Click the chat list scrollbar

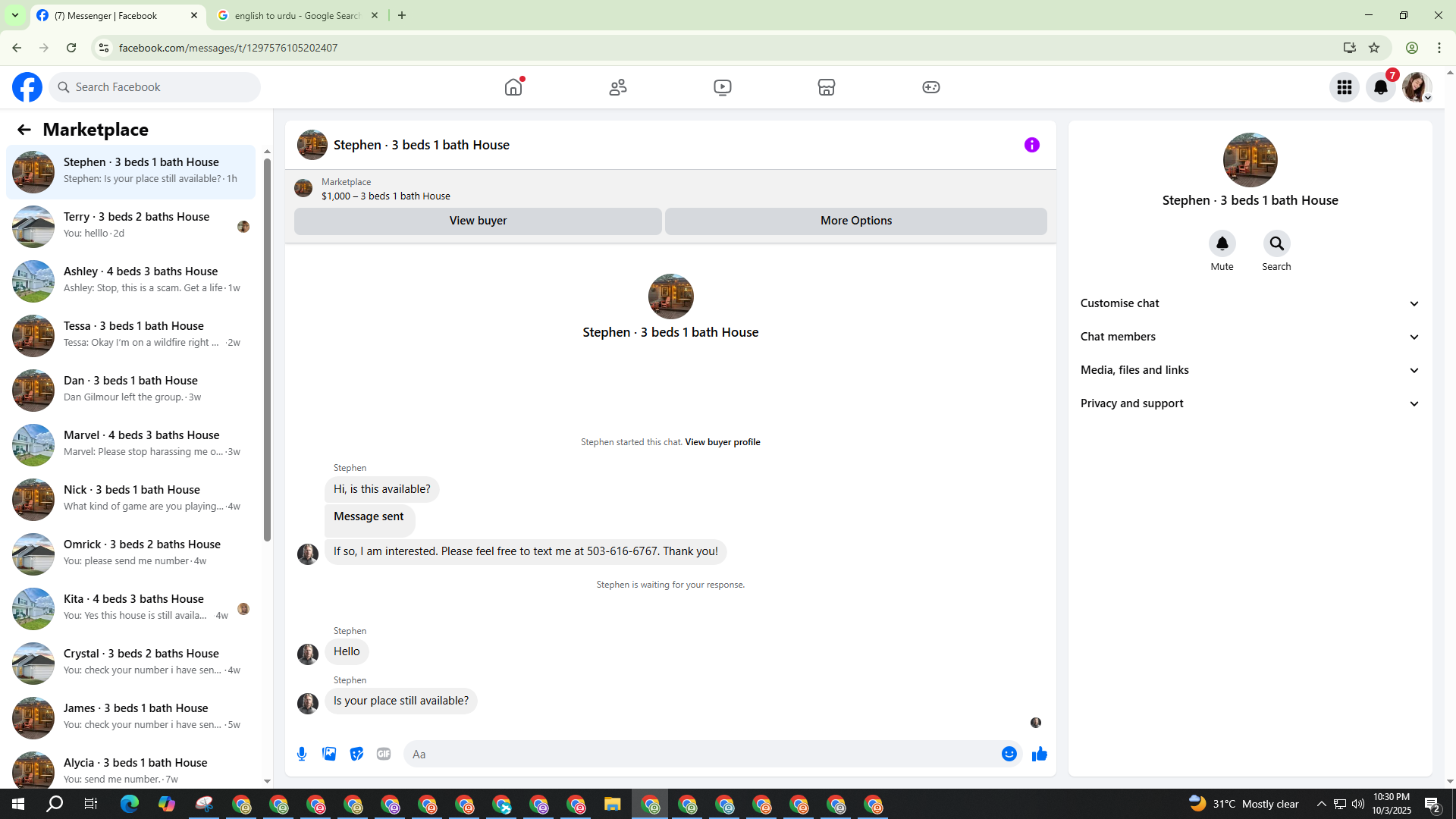coord(267,350)
